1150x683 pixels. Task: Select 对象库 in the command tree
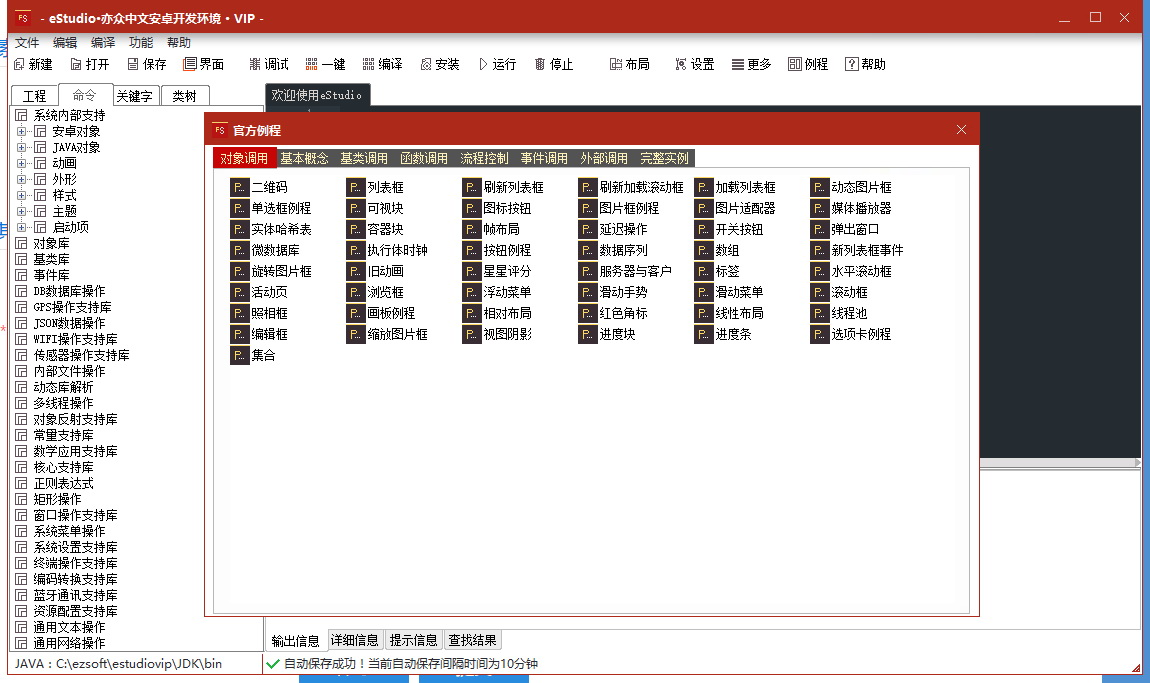click(x=51, y=244)
